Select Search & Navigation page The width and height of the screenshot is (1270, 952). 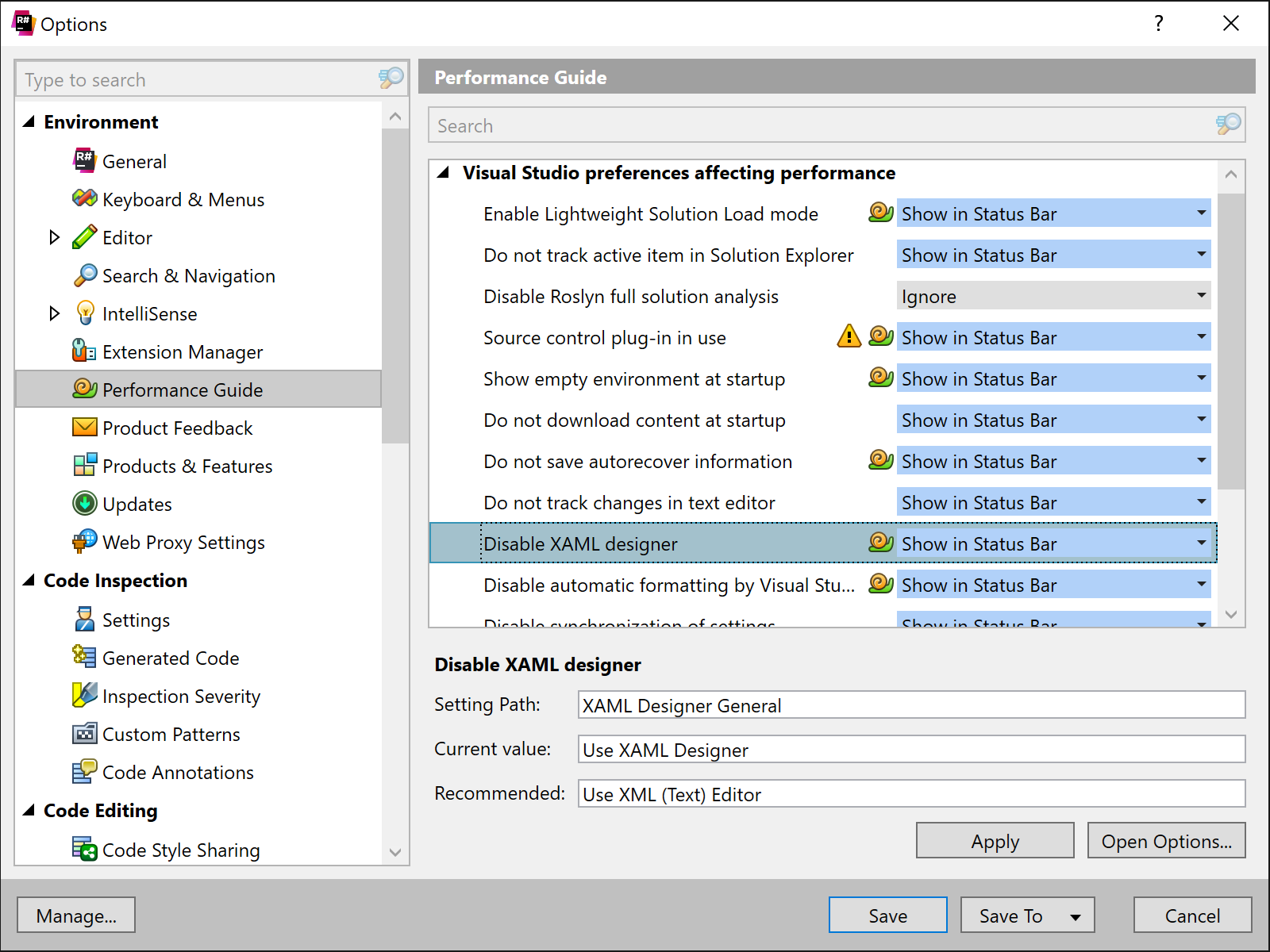point(189,276)
